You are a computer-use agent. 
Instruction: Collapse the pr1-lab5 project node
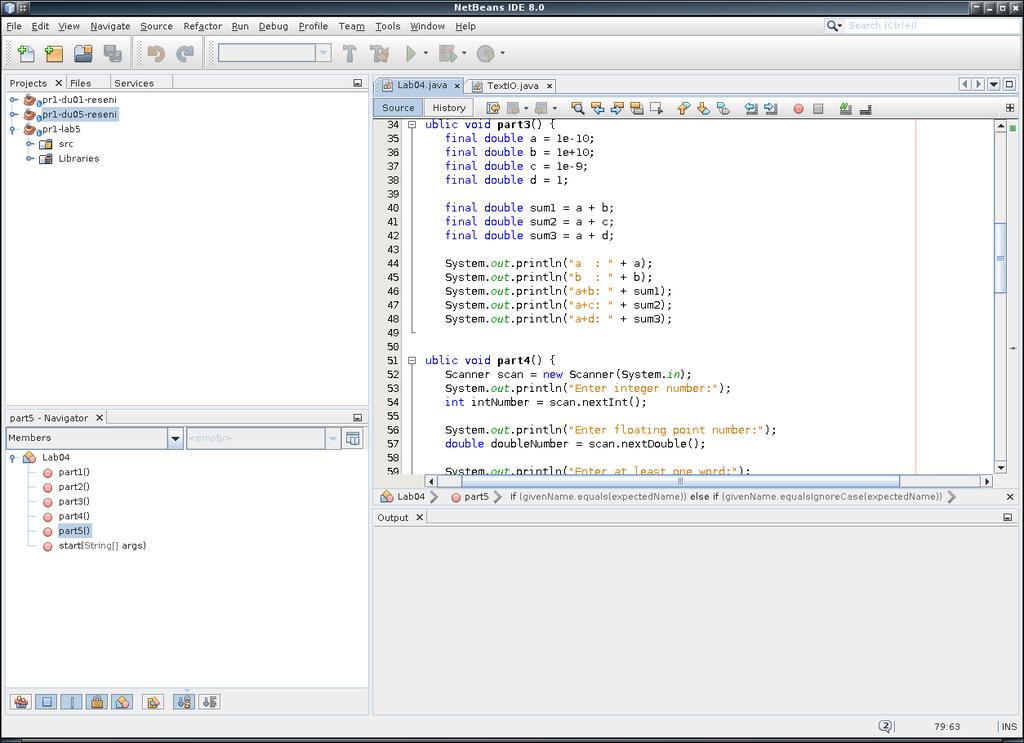tap(13, 129)
